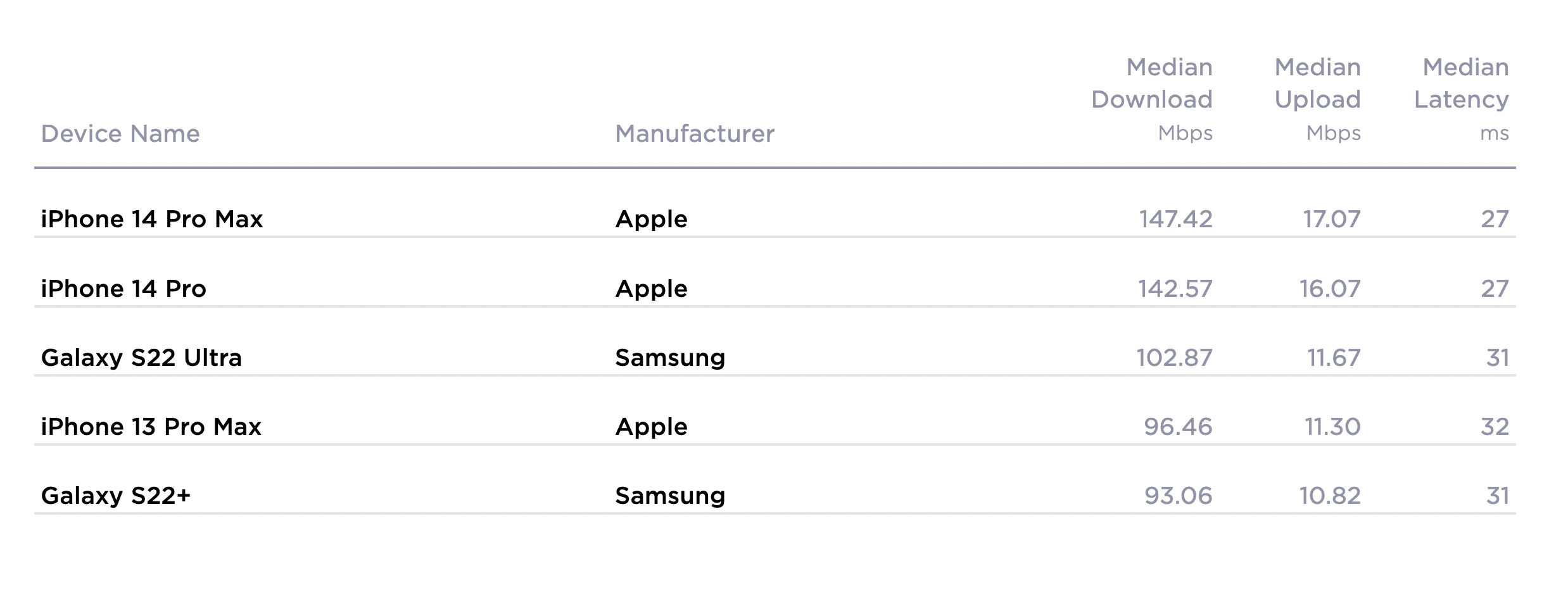Screen dimensions: 1568x609
Task: Sort by Median Download column header
Action: (1151, 99)
